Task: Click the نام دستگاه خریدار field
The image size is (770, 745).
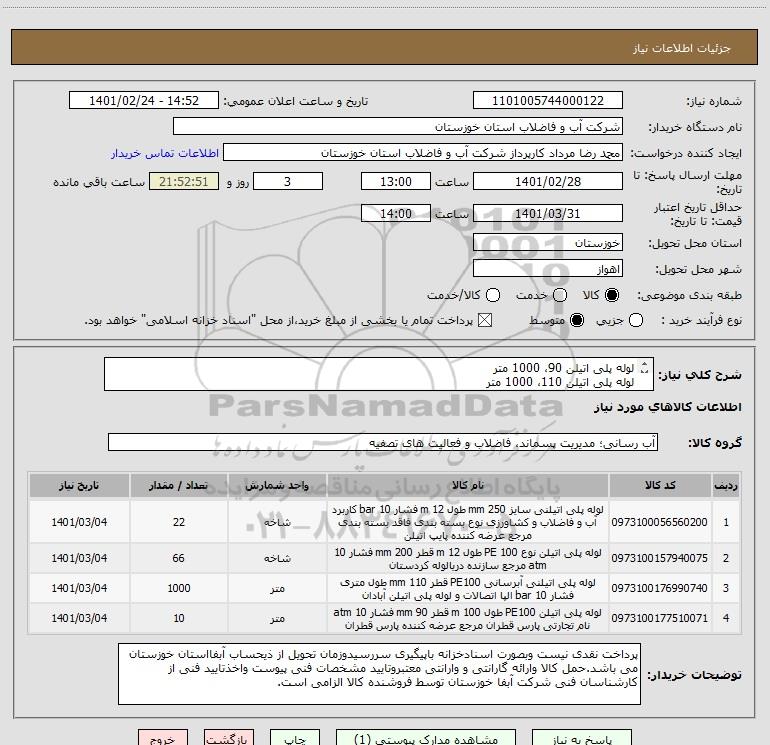Action: point(398,126)
